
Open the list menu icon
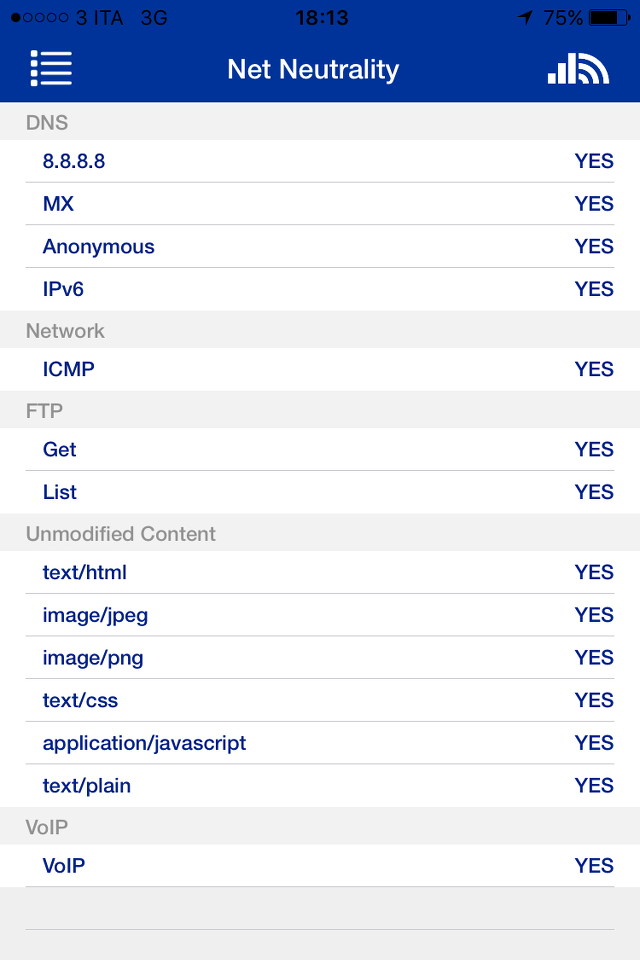51,68
